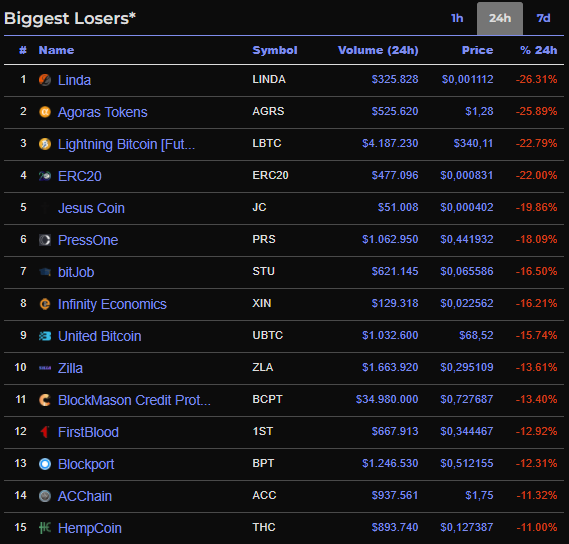This screenshot has width=569, height=544.
Task: Click the BlockMason Credit Protocol icon
Action: (45, 400)
